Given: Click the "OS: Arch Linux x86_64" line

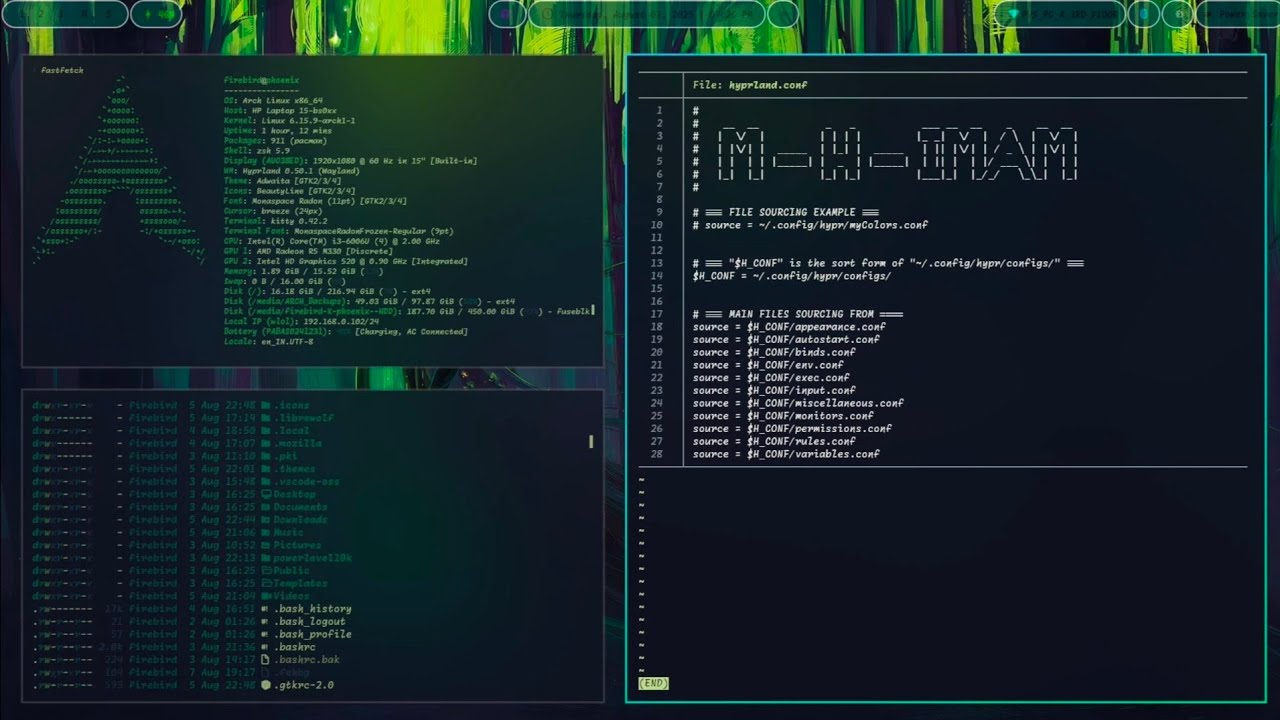Looking at the screenshot, I should pyautogui.click(x=273, y=101).
